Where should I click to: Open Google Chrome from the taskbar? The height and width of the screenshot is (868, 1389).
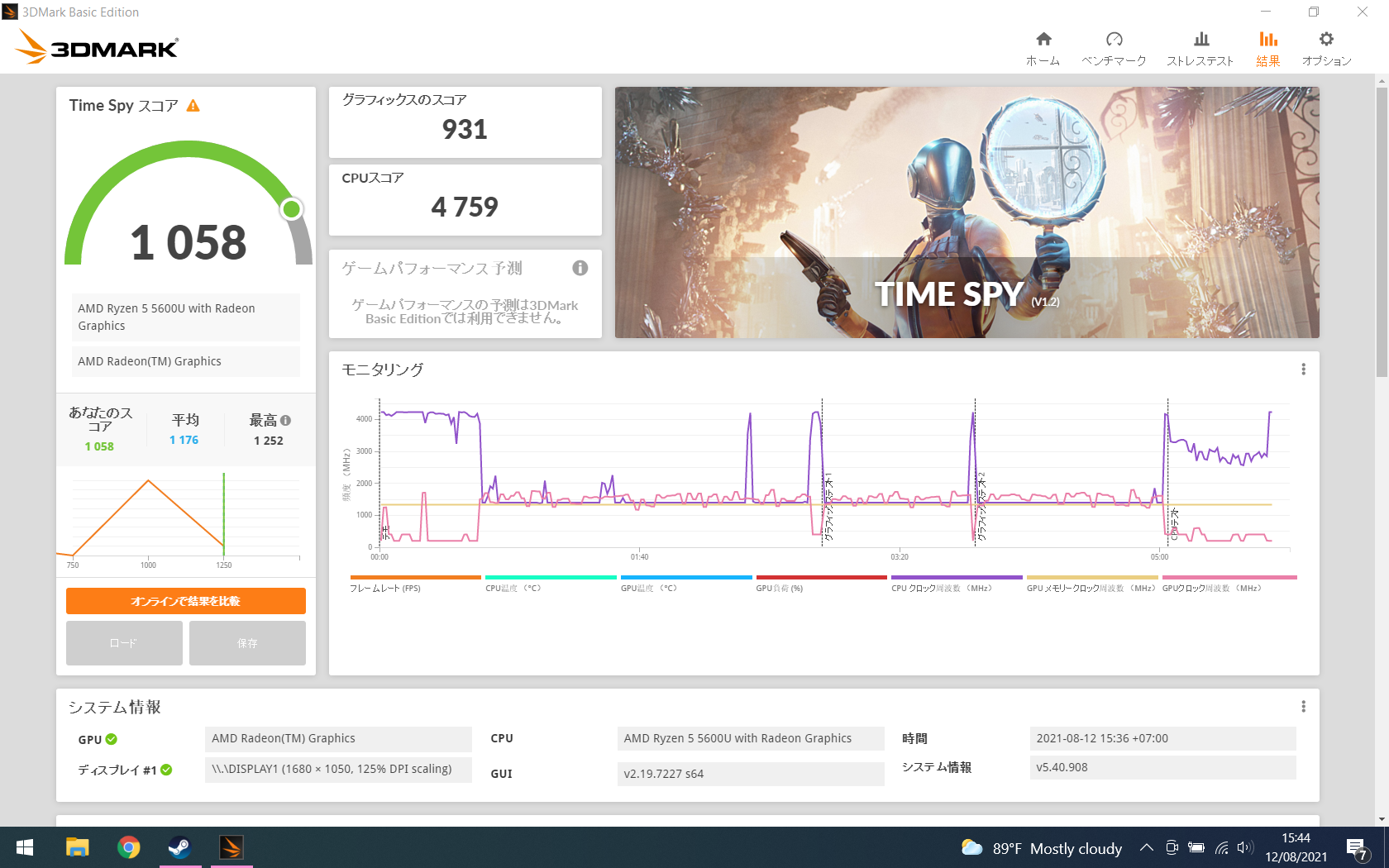click(x=128, y=847)
